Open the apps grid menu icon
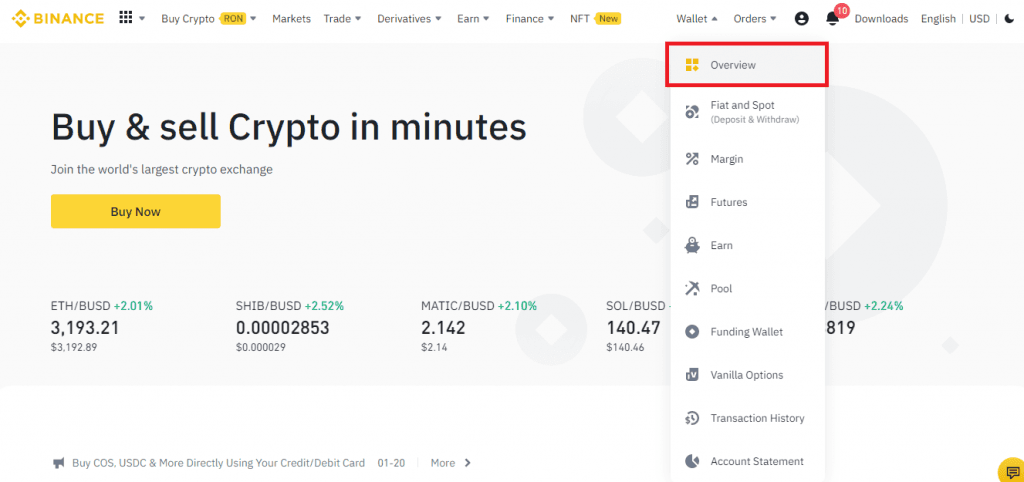The image size is (1024, 482). (126, 18)
